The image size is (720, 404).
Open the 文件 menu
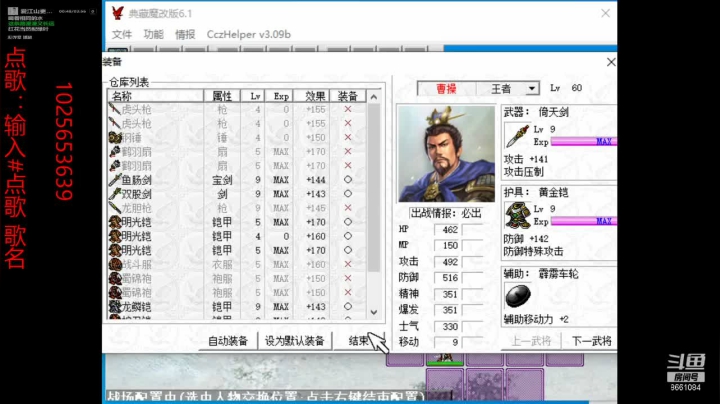[122, 34]
